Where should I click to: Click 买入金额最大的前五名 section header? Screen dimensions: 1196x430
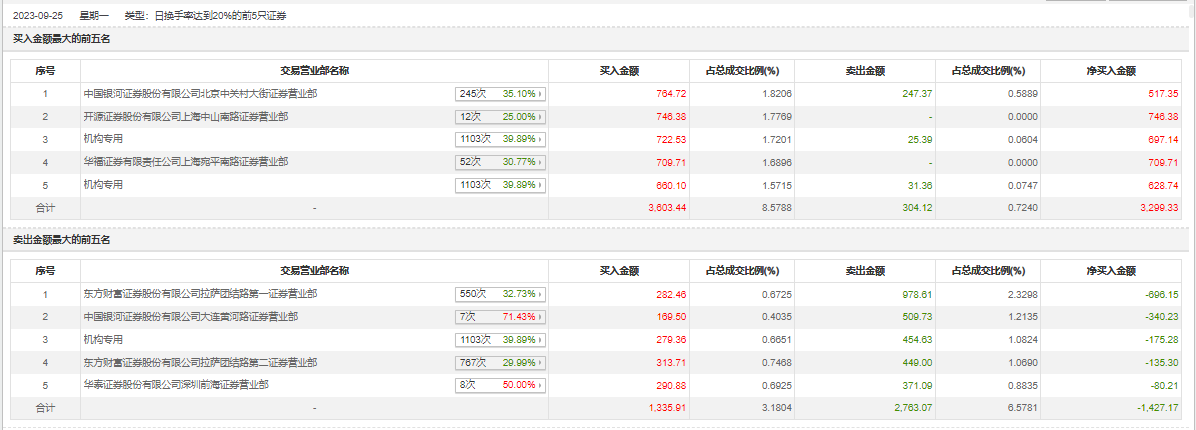62,40
